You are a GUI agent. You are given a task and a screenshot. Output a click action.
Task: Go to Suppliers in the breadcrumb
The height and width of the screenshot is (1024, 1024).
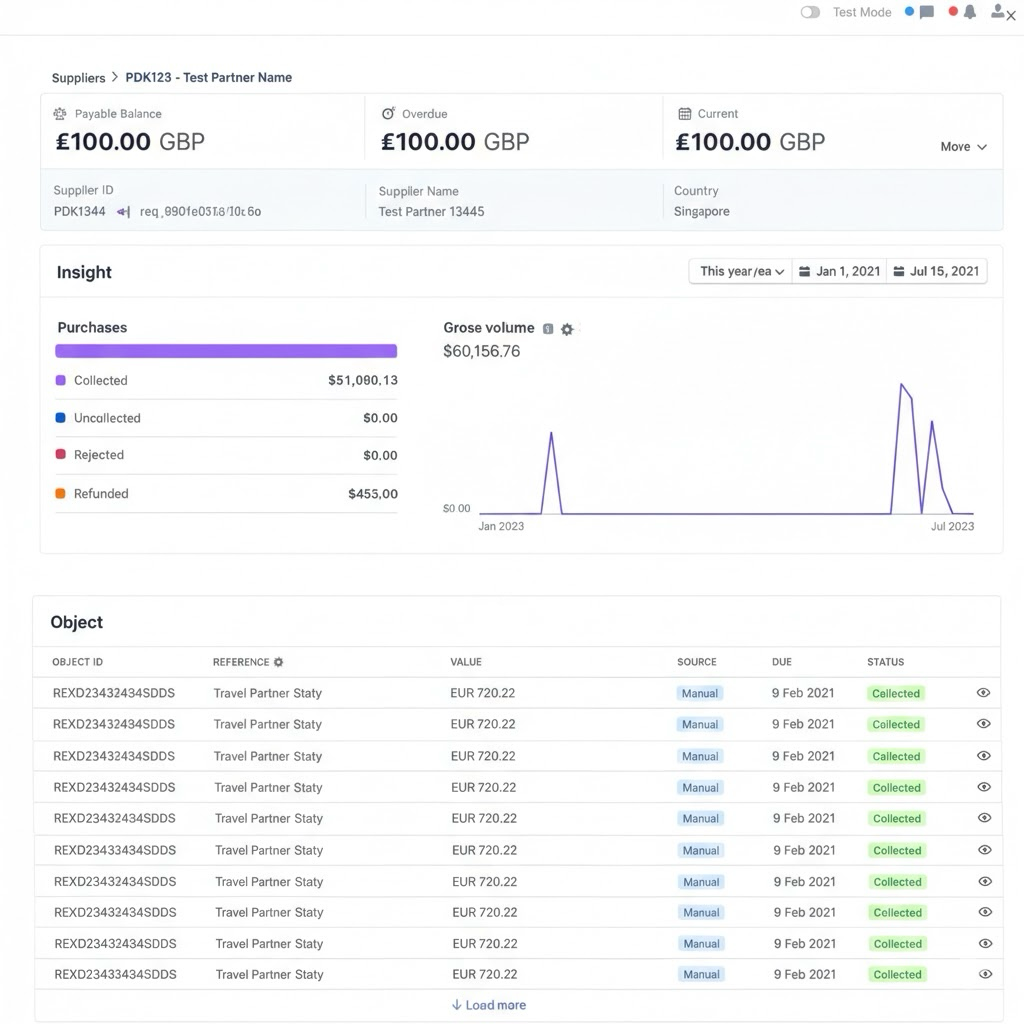[x=78, y=78]
